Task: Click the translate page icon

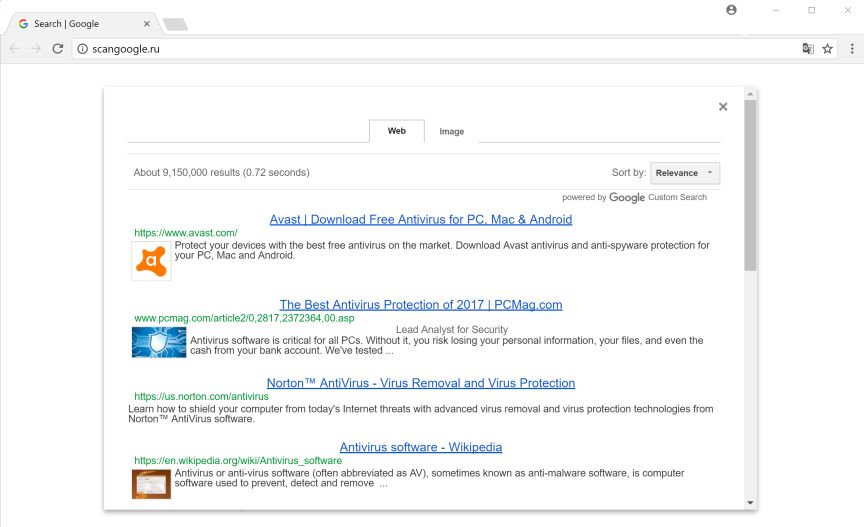Action: 808,49
